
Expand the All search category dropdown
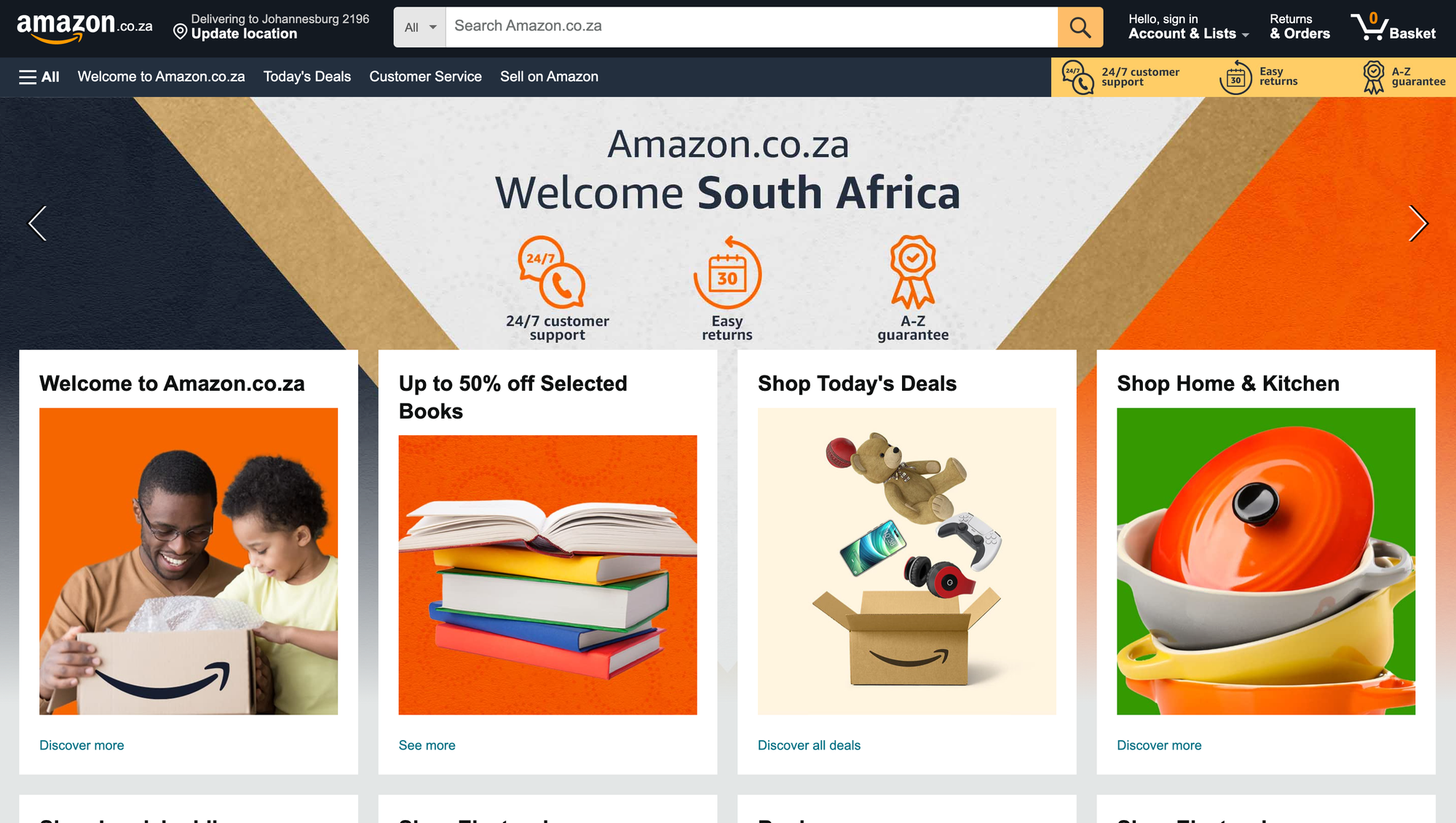tap(420, 27)
